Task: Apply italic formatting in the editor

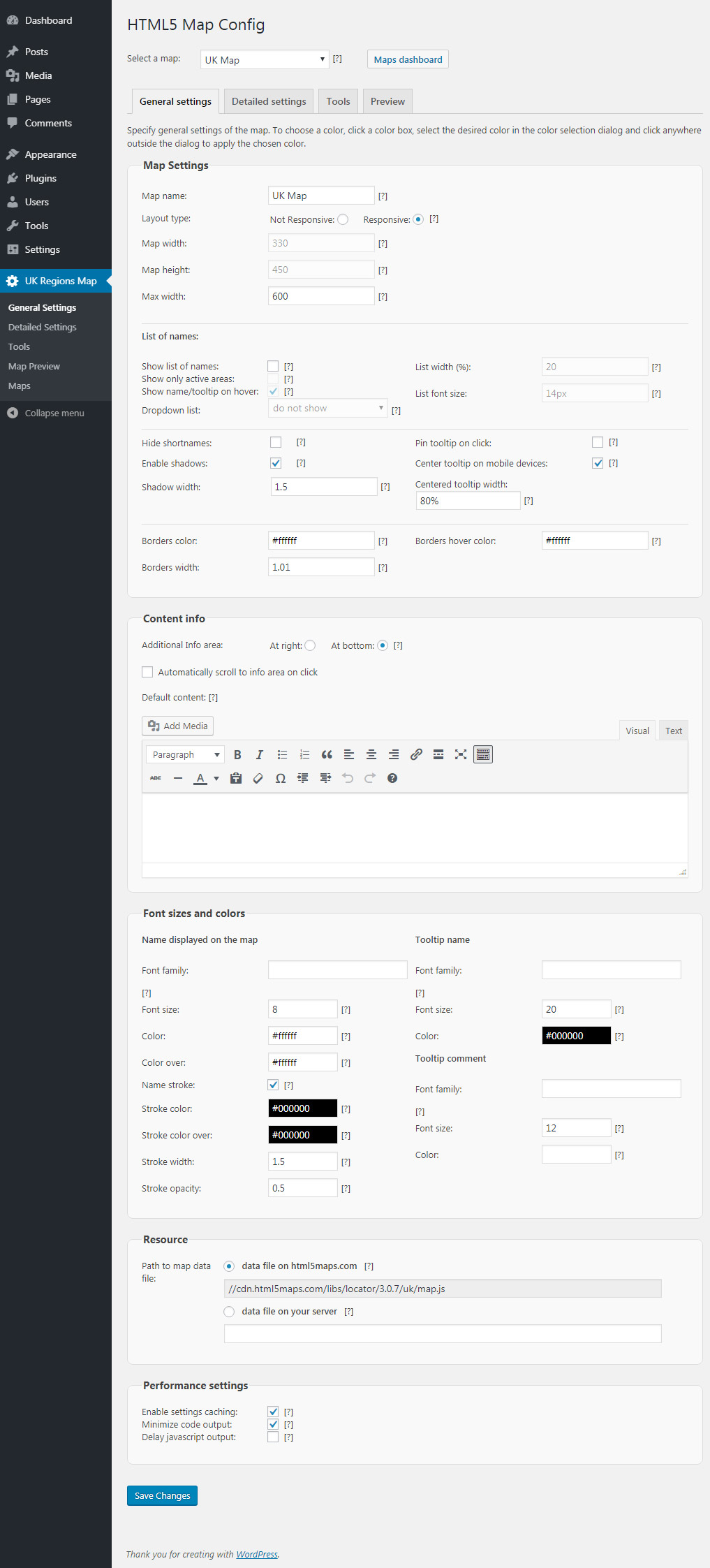Action: pyautogui.click(x=260, y=754)
